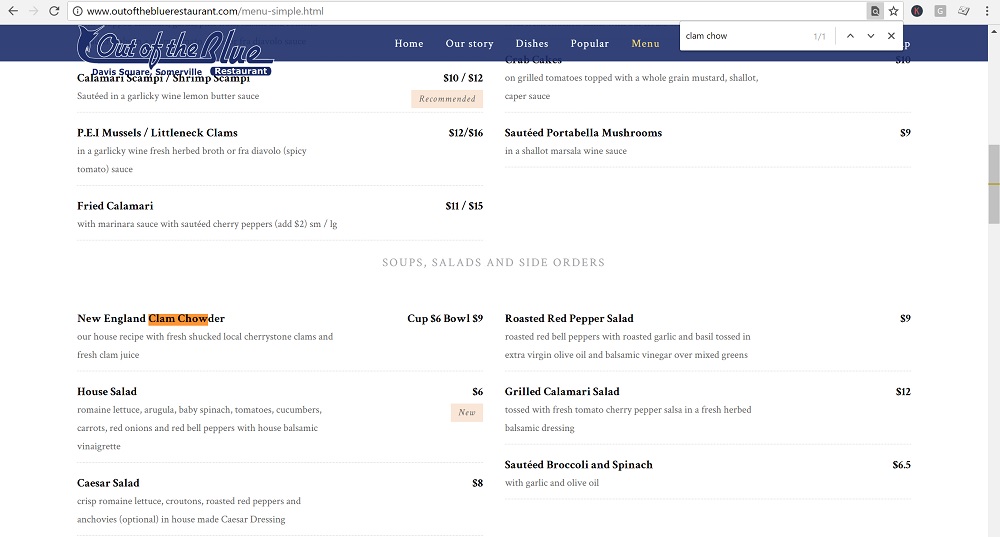The width and height of the screenshot is (1000, 537).
Task: Click the New badge under House Salad
Action: (467, 413)
